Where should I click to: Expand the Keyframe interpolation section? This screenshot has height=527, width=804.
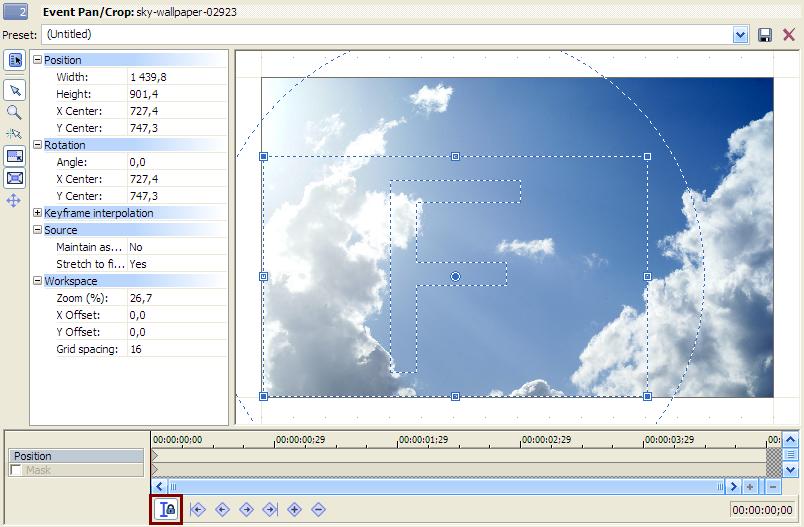(x=38, y=213)
